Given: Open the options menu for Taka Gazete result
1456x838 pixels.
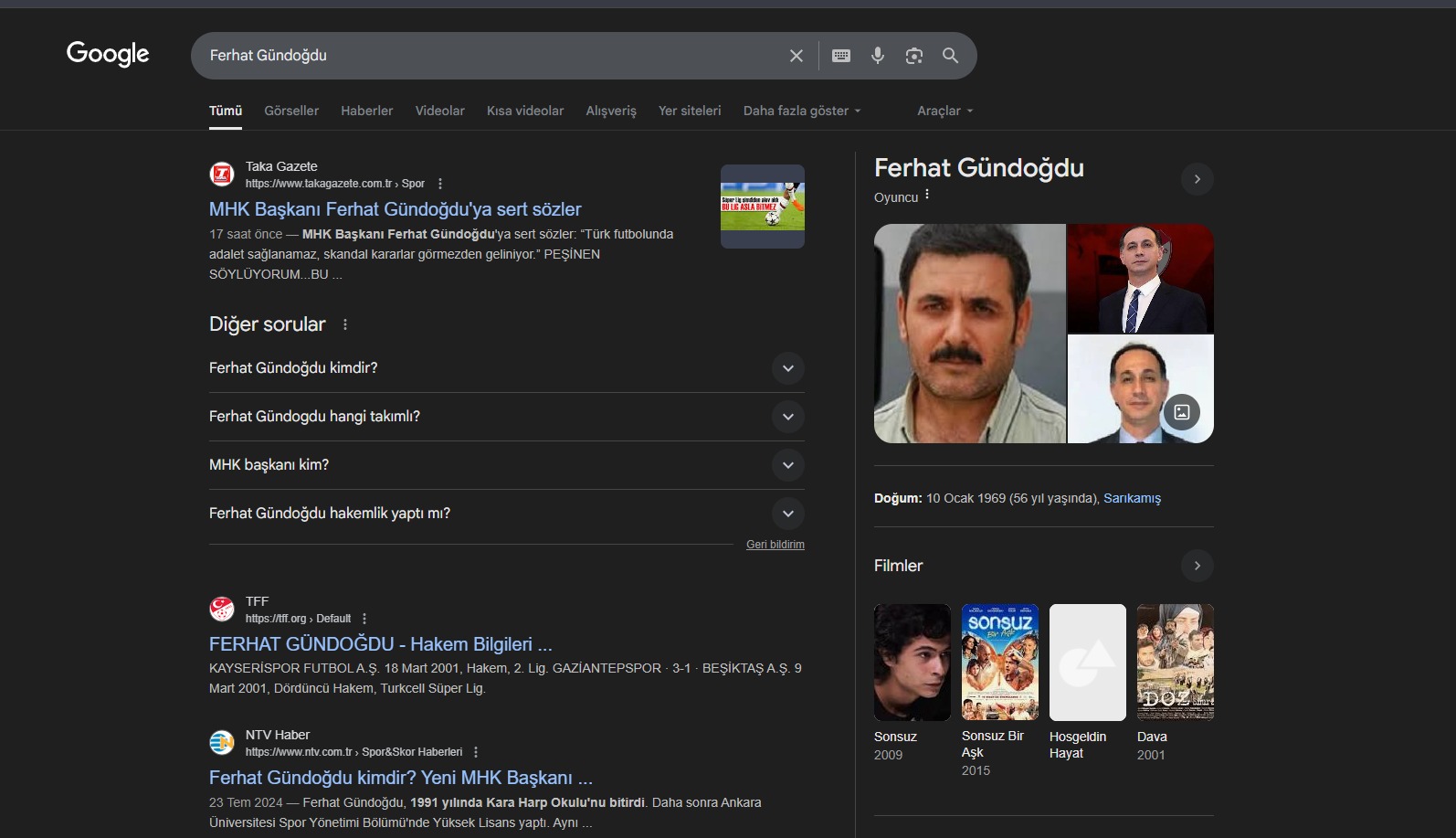Looking at the screenshot, I should pyautogui.click(x=440, y=184).
